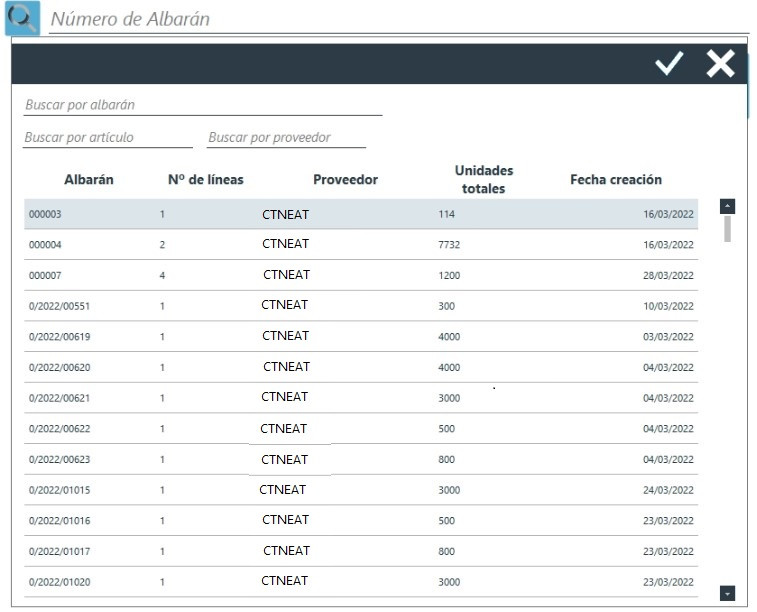Click the Buscar por albarán field
The image size is (757, 612).
pyautogui.click(x=202, y=105)
